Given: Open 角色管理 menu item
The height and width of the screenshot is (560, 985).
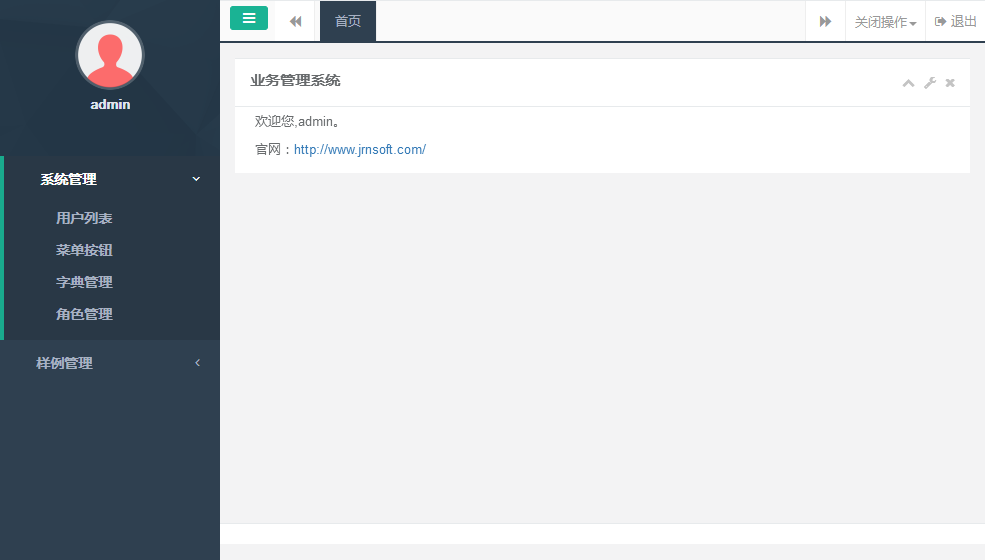Looking at the screenshot, I should point(84,314).
